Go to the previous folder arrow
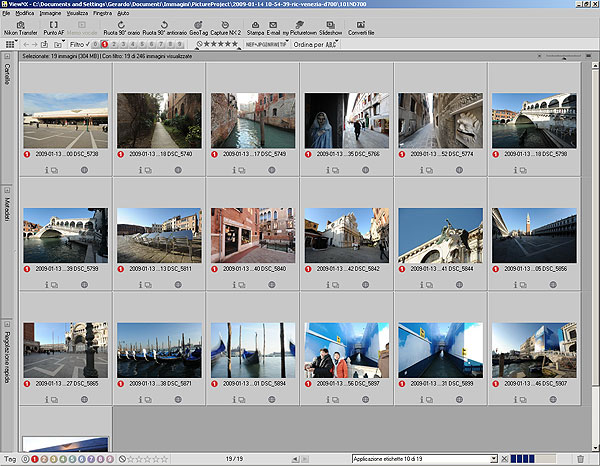This screenshot has width=600, height=466. (x=26, y=44)
